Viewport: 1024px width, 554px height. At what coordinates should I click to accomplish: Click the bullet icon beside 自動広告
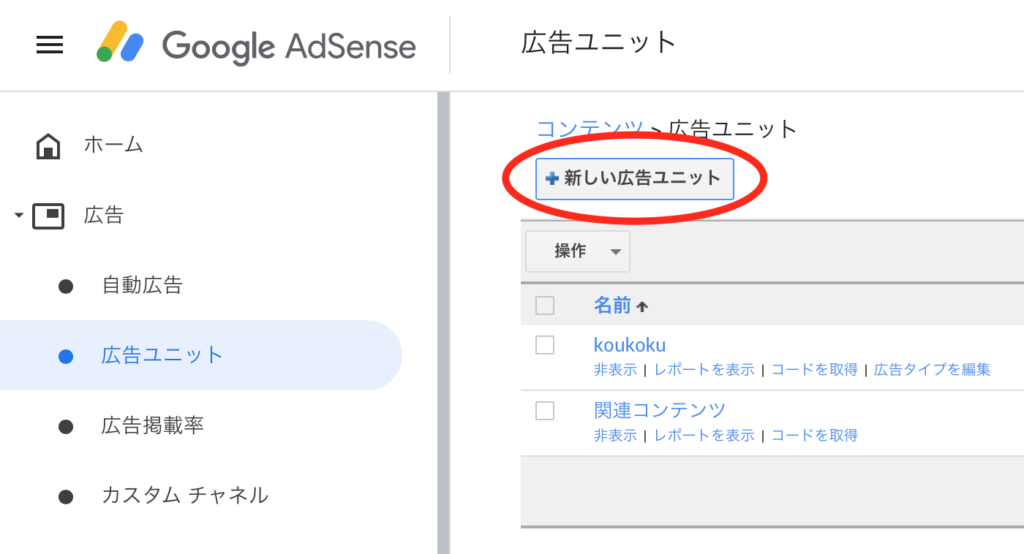pos(65,286)
